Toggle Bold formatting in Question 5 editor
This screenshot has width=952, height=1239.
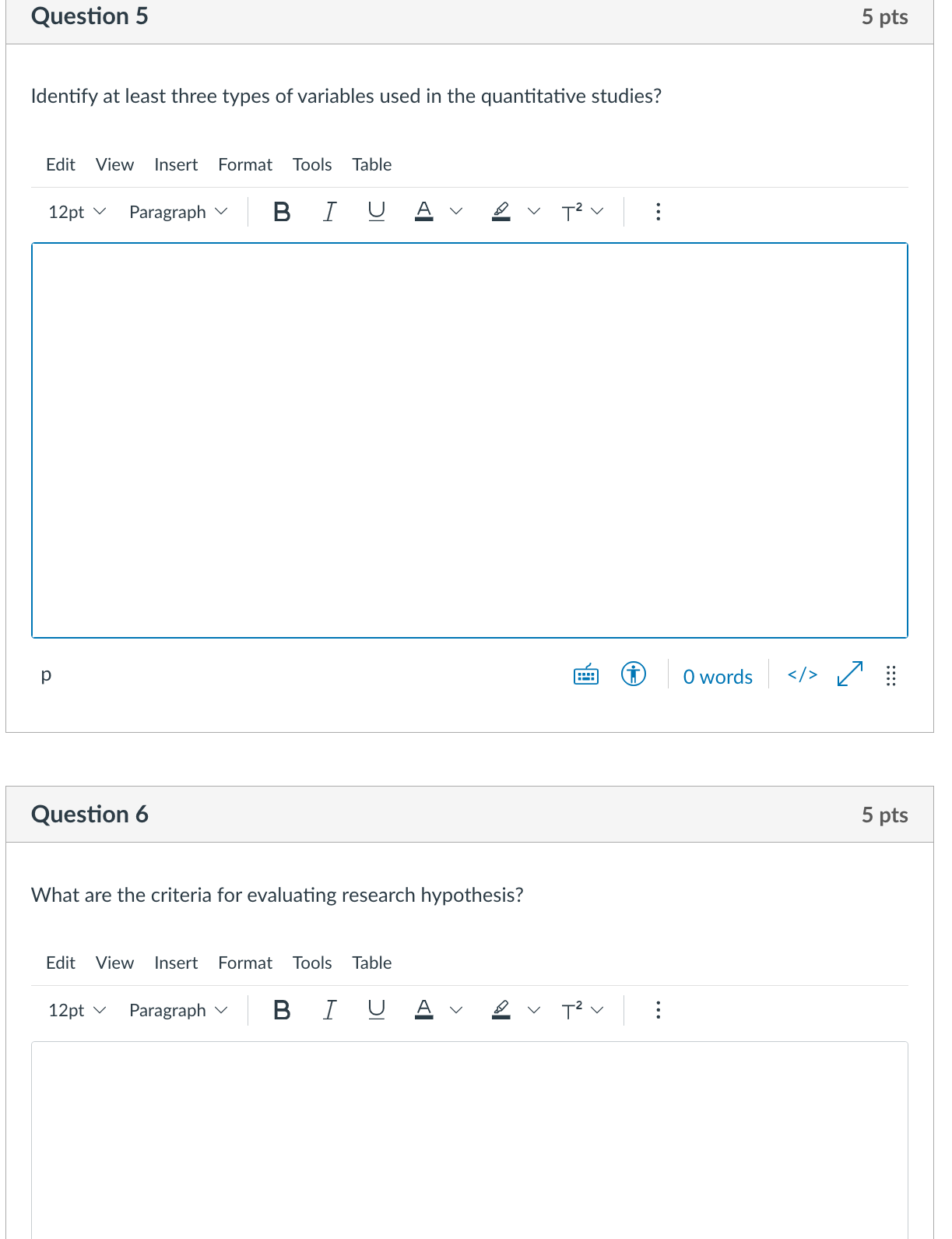click(x=282, y=212)
